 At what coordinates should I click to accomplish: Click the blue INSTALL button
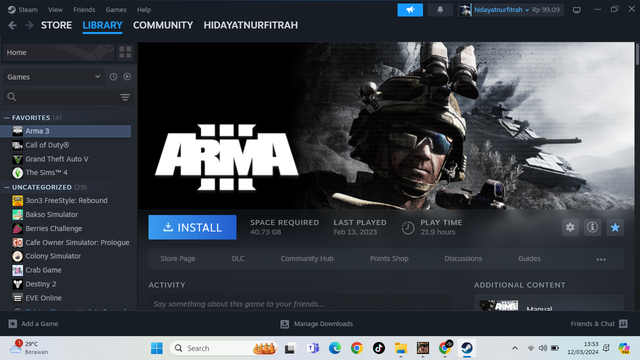[192, 227]
